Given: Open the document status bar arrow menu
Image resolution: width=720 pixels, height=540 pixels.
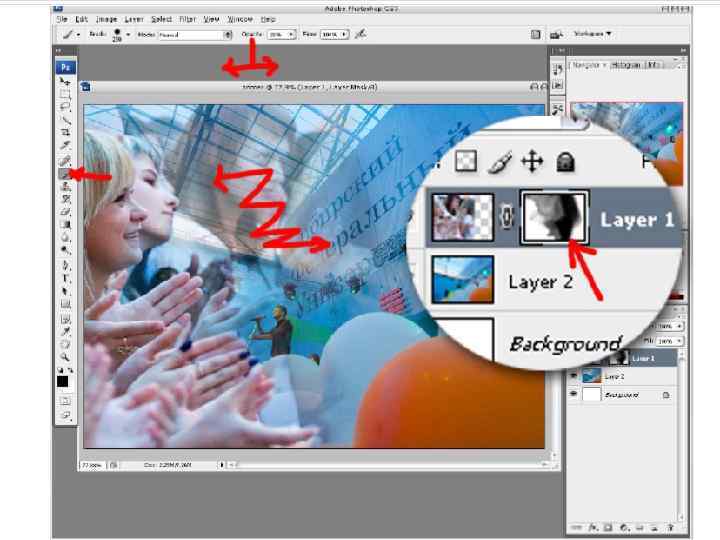Looking at the screenshot, I should coord(222,465).
